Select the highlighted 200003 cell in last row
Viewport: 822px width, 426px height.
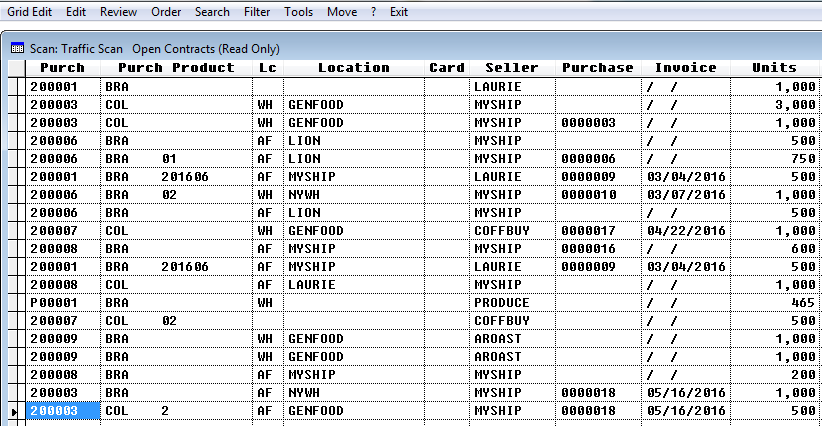(x=63, y=411)
